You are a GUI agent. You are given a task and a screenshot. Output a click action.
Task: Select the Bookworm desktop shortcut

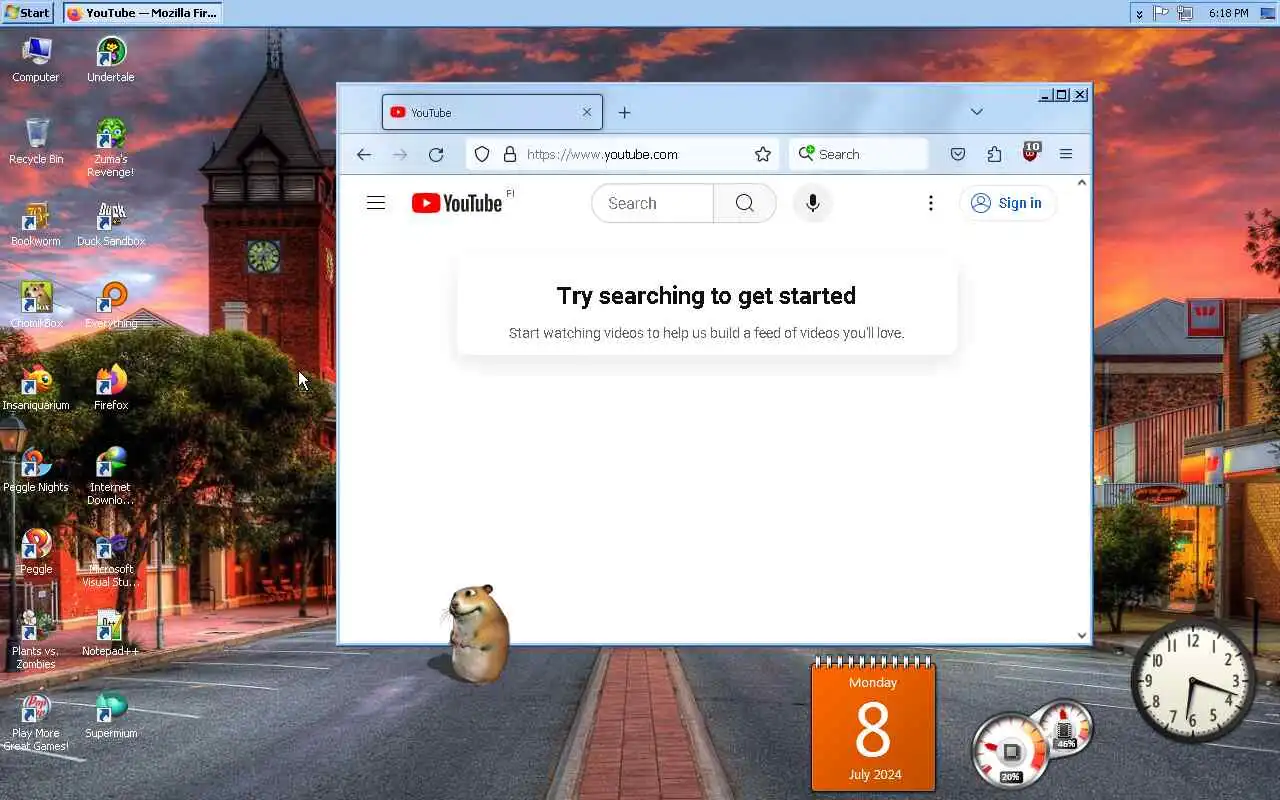click(36, 224)
